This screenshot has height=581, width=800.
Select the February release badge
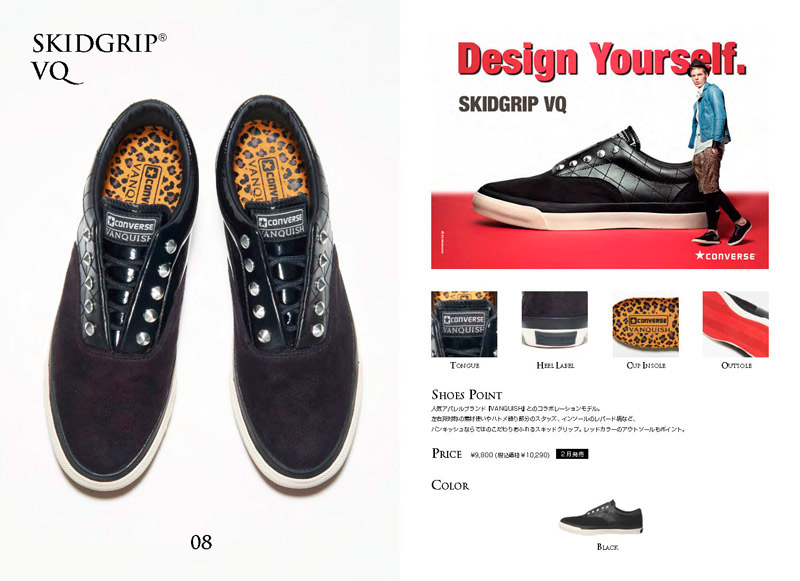tap(571, 454)
